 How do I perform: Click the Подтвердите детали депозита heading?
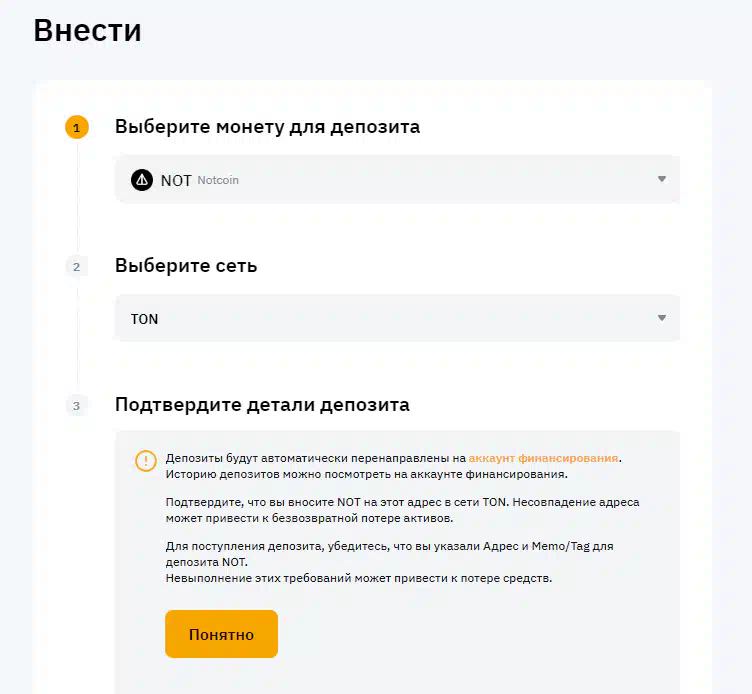tap(262, 405)
